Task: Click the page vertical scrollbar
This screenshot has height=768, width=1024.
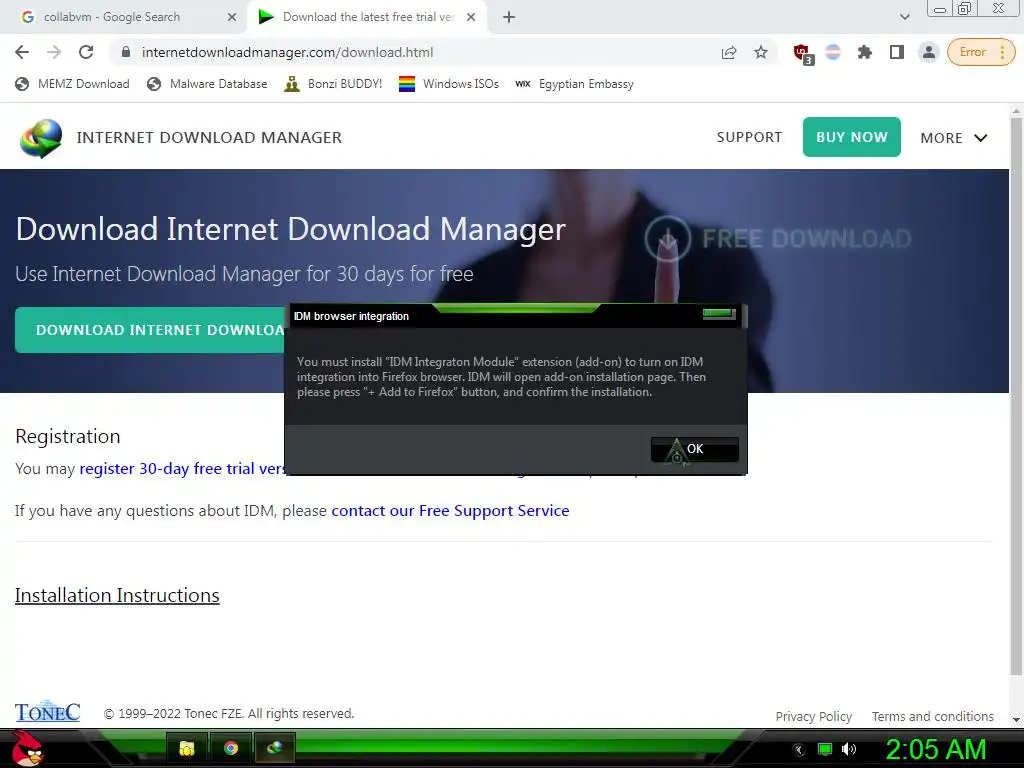Action: (1016, 395)
